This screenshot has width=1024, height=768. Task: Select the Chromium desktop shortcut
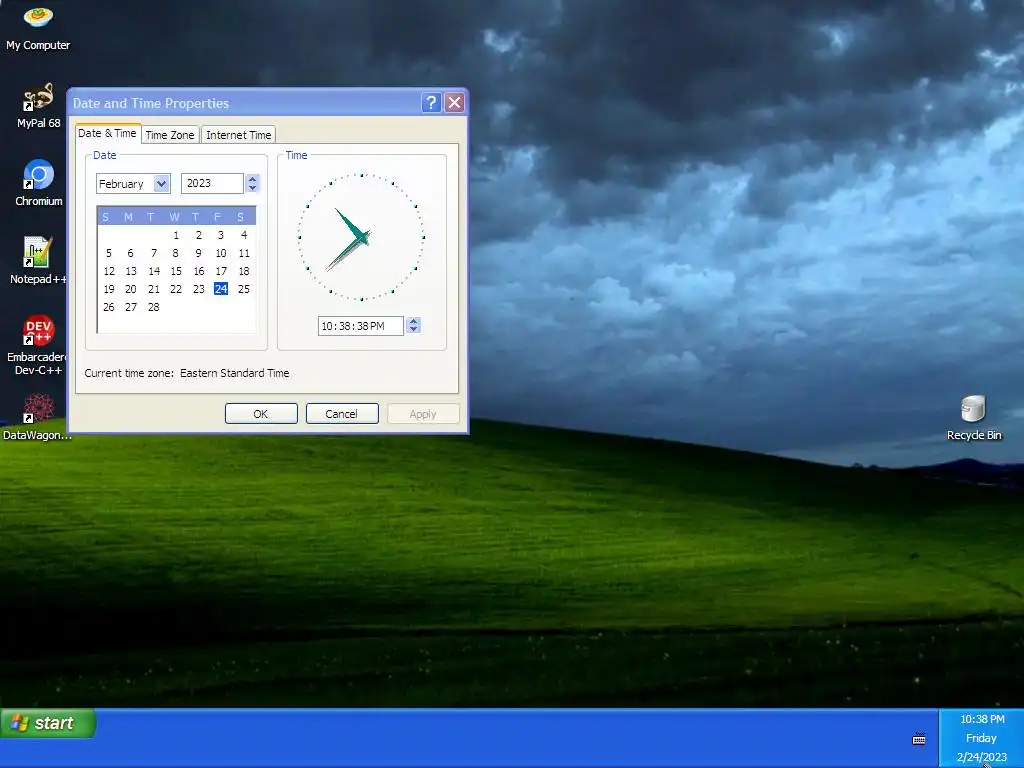(x=39, y=183)
